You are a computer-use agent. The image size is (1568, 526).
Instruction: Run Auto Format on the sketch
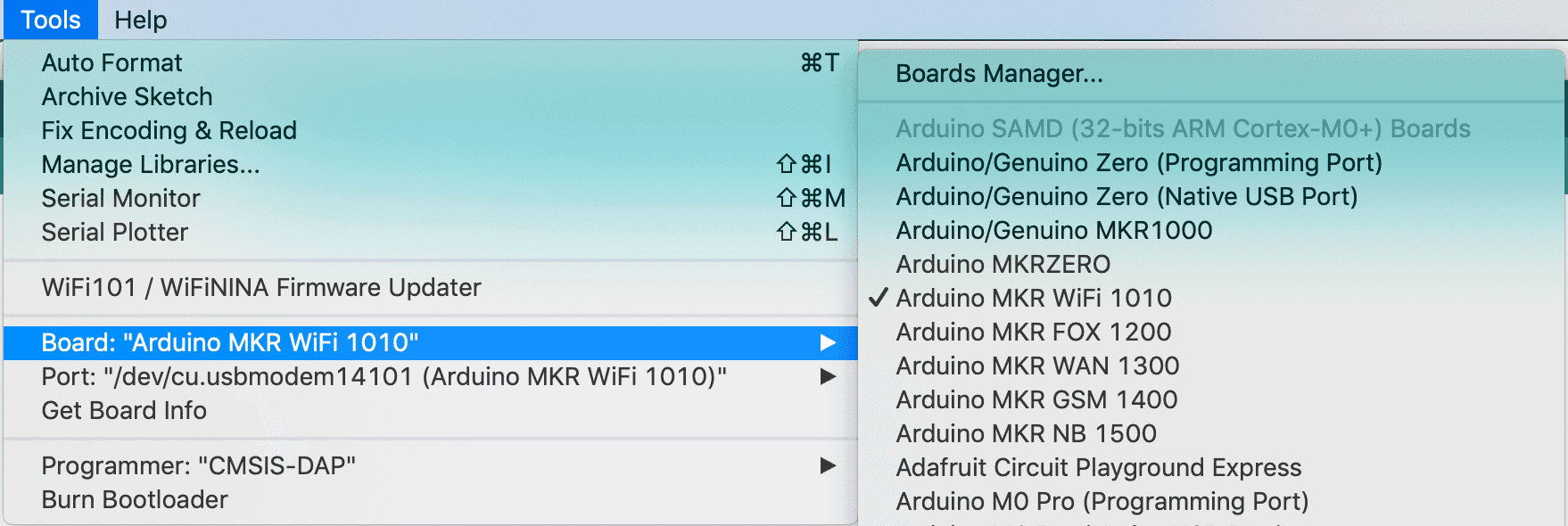click(x=111, y=62)
